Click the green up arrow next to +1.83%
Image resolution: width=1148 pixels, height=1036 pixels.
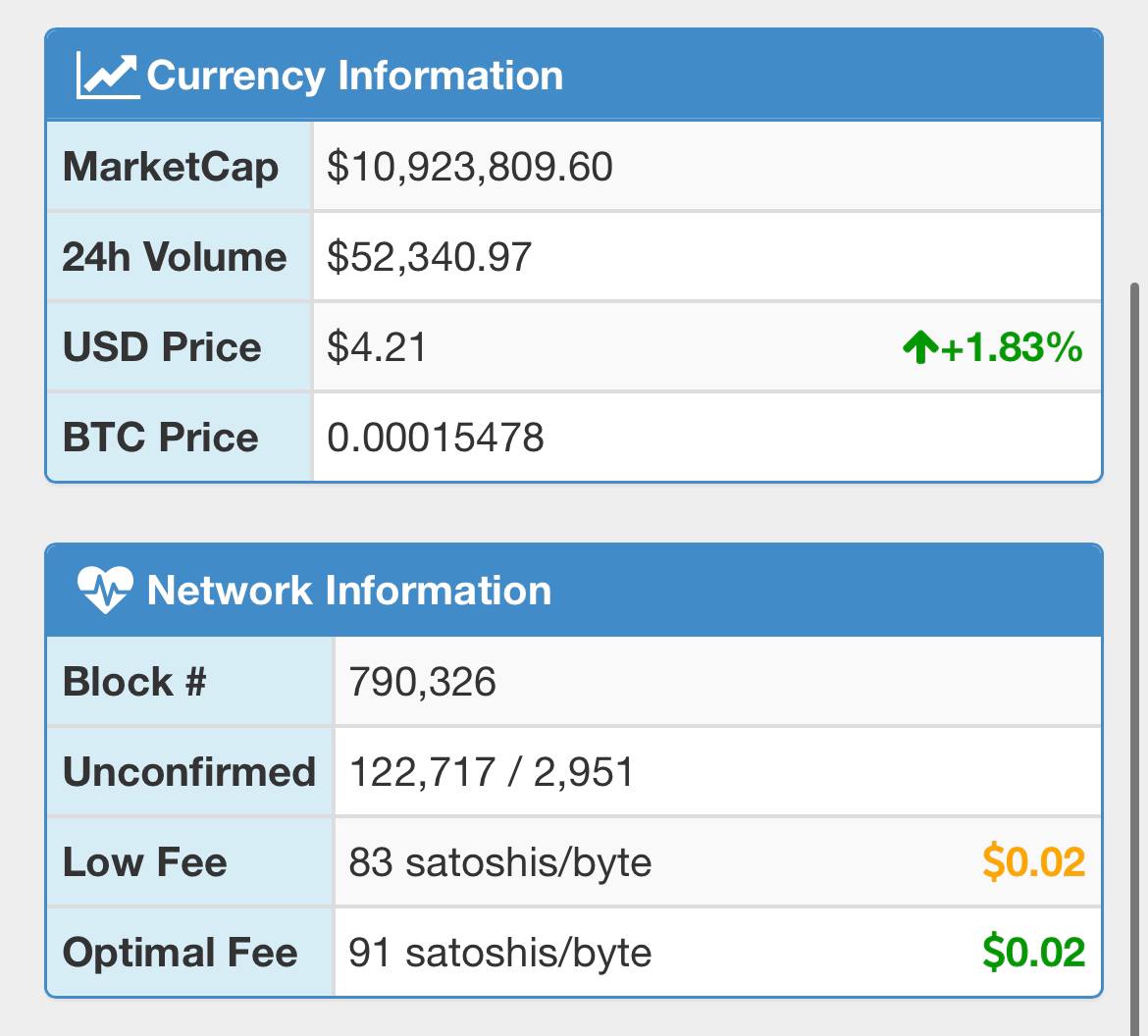click(920, 347)
